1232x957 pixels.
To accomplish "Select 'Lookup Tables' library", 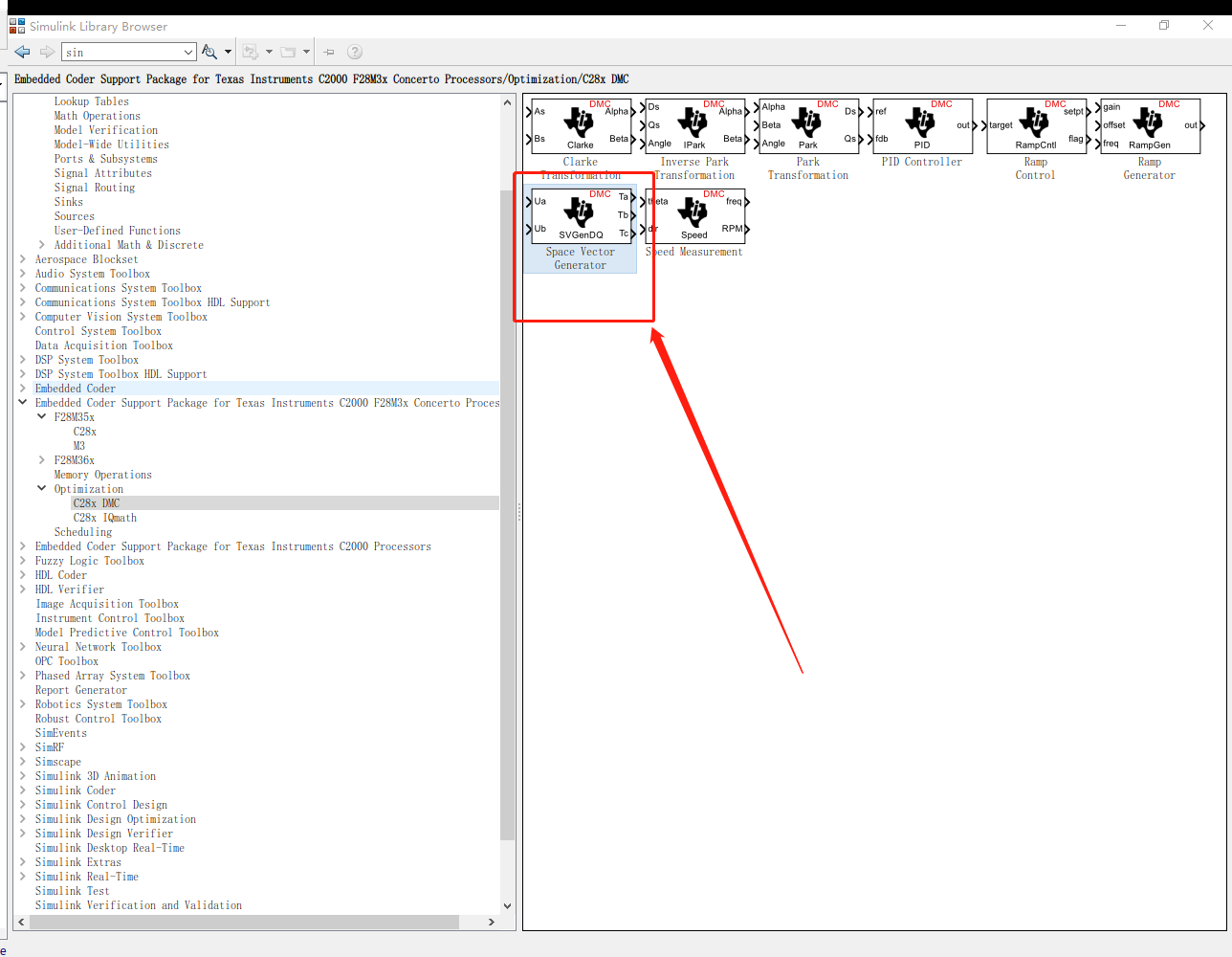I will coord(92,101).
